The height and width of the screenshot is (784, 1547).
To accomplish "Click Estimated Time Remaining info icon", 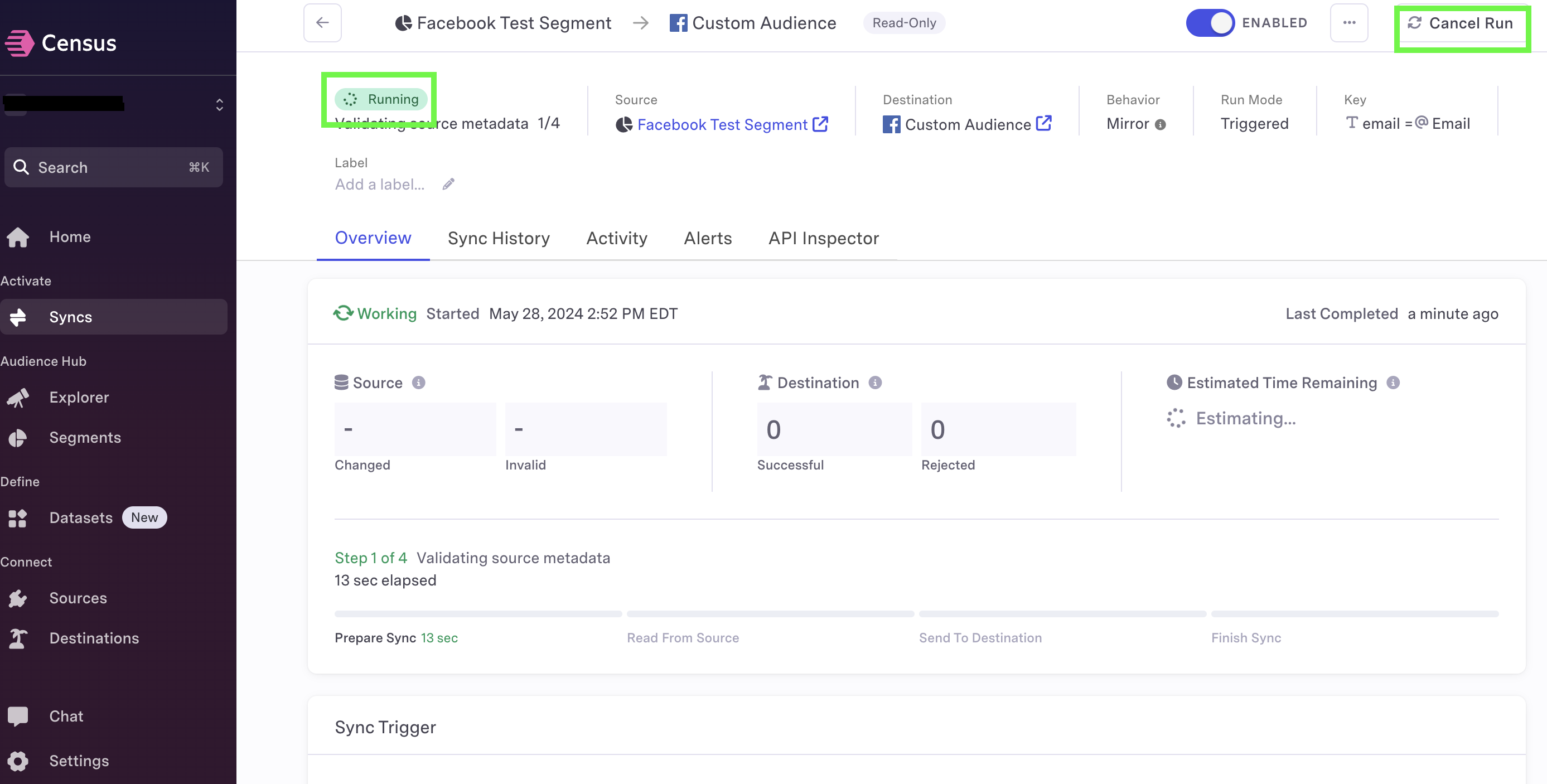I will [x=1393, y=383].
